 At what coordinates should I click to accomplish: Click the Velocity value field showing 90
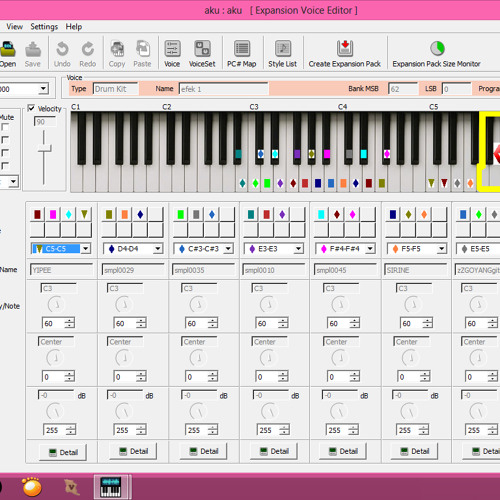coord(45,122)
